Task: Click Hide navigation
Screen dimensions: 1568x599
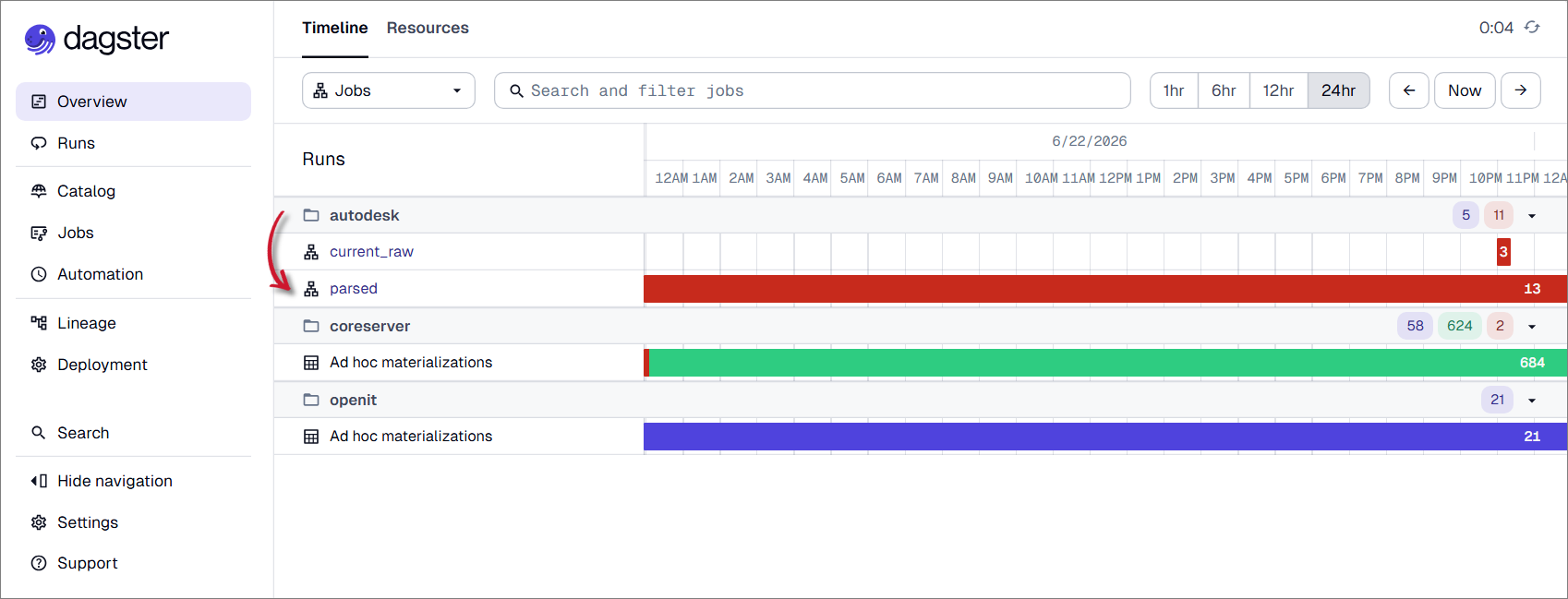Action: click(x=115, y=481)
